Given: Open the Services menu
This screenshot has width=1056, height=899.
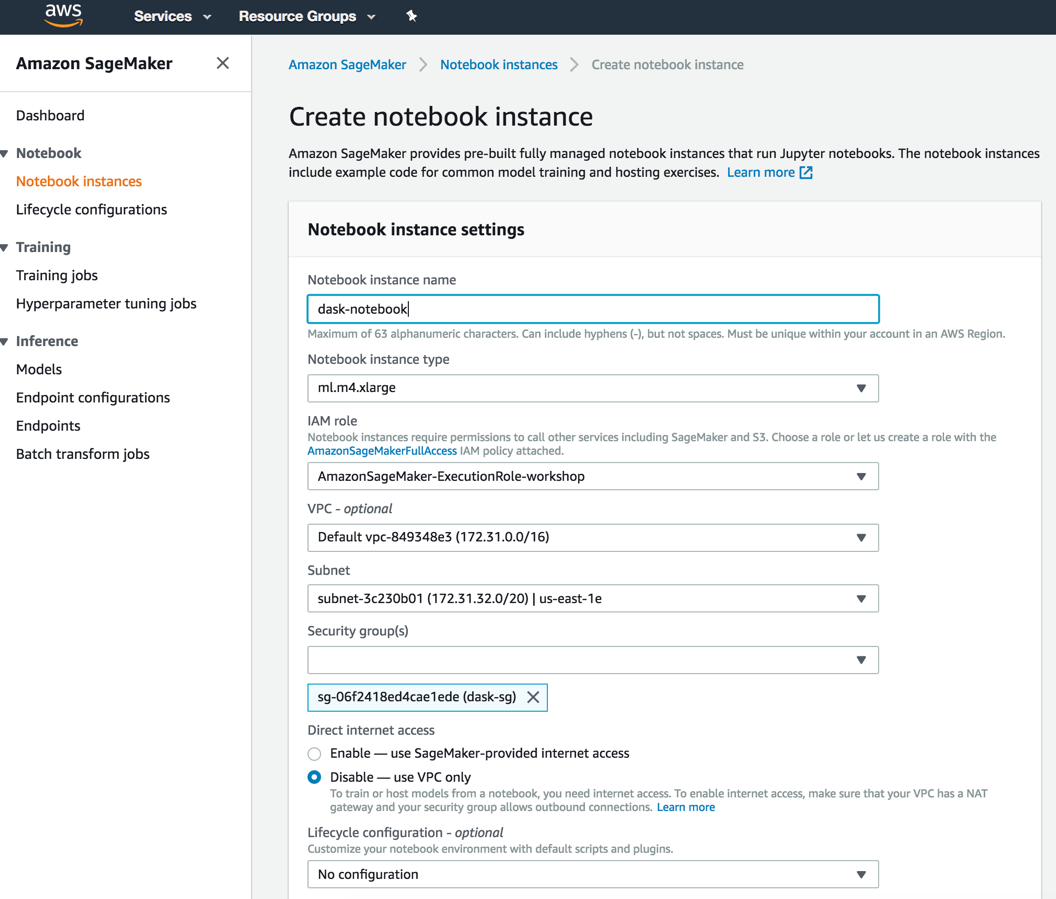Looking at the screenshot, I should tap(172, 16).
